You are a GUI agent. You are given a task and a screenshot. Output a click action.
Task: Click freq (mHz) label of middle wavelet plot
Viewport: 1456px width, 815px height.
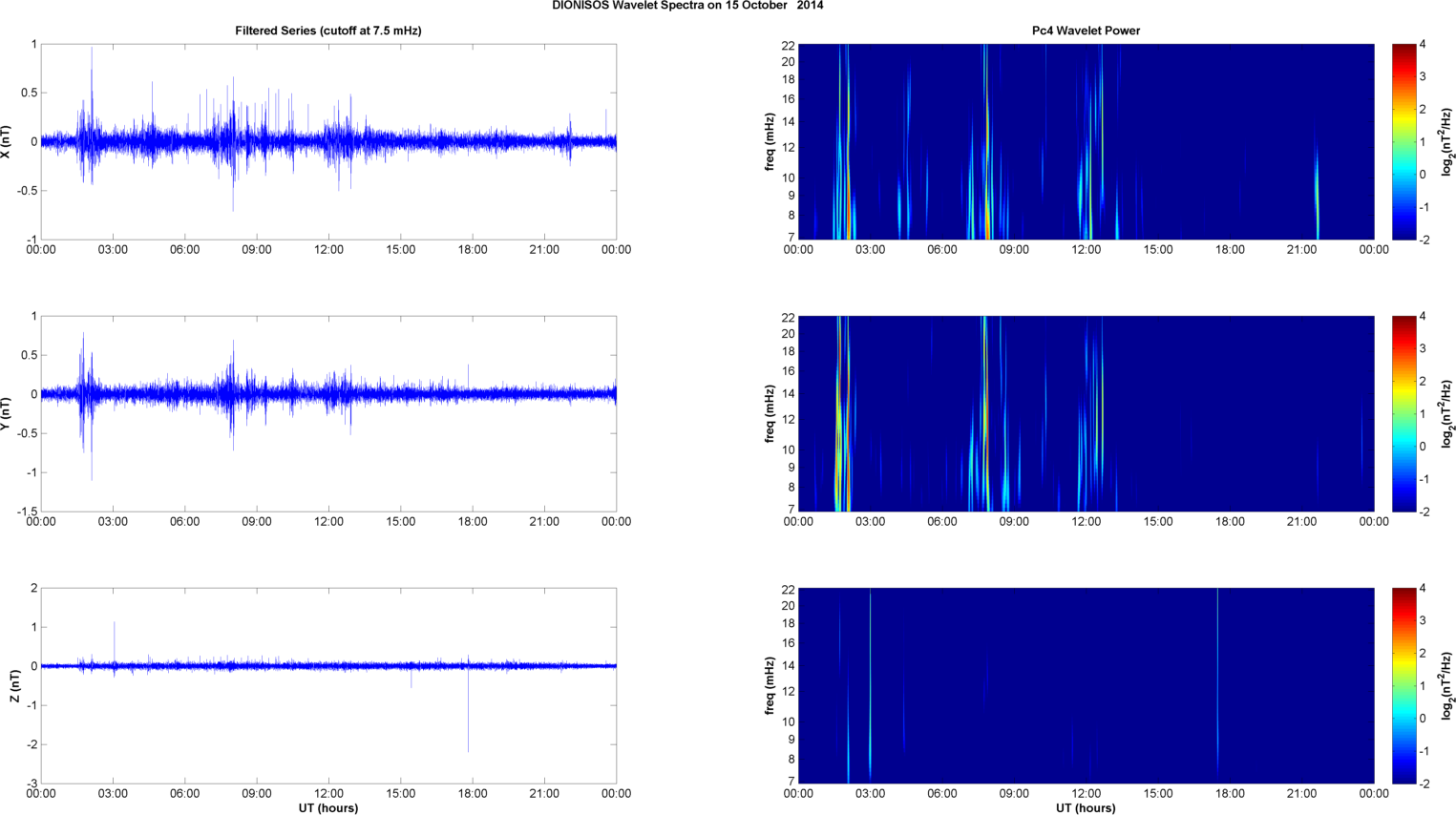coord(770,413)
